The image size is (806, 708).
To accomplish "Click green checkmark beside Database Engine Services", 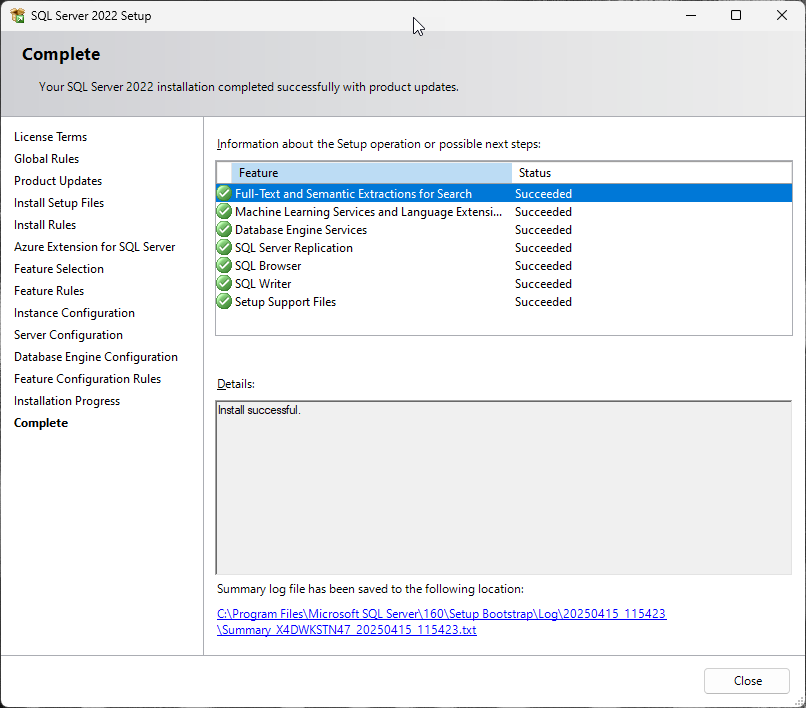I will [x=224, y=230].
